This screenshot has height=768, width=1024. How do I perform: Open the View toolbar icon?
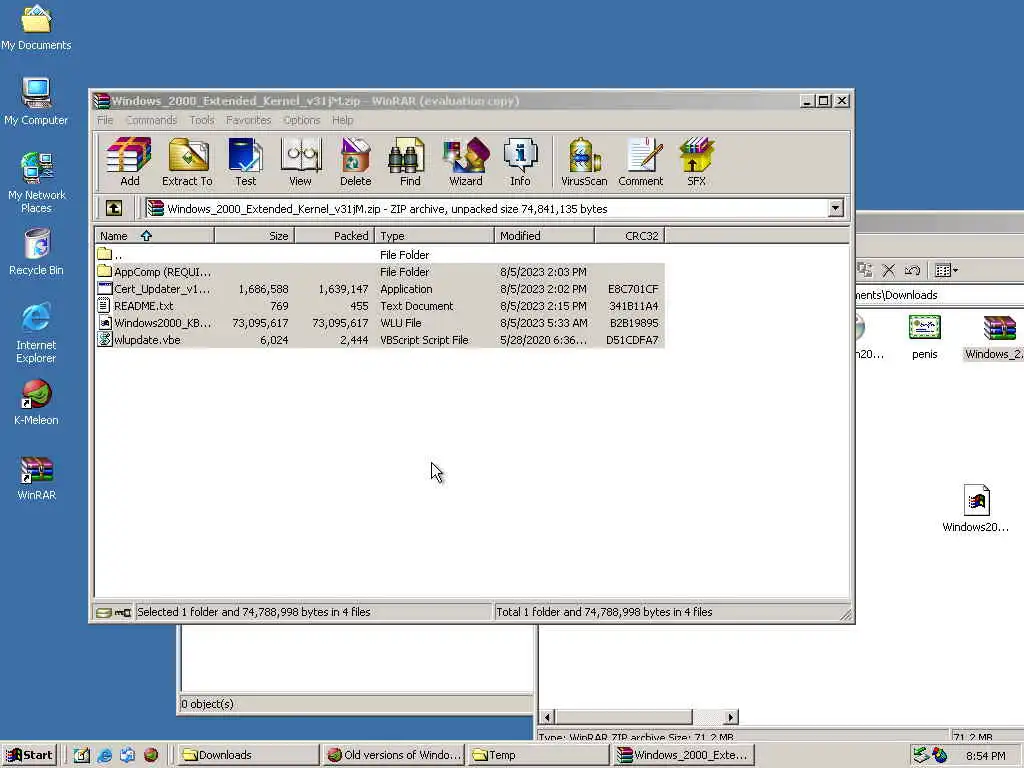[300, 161]
